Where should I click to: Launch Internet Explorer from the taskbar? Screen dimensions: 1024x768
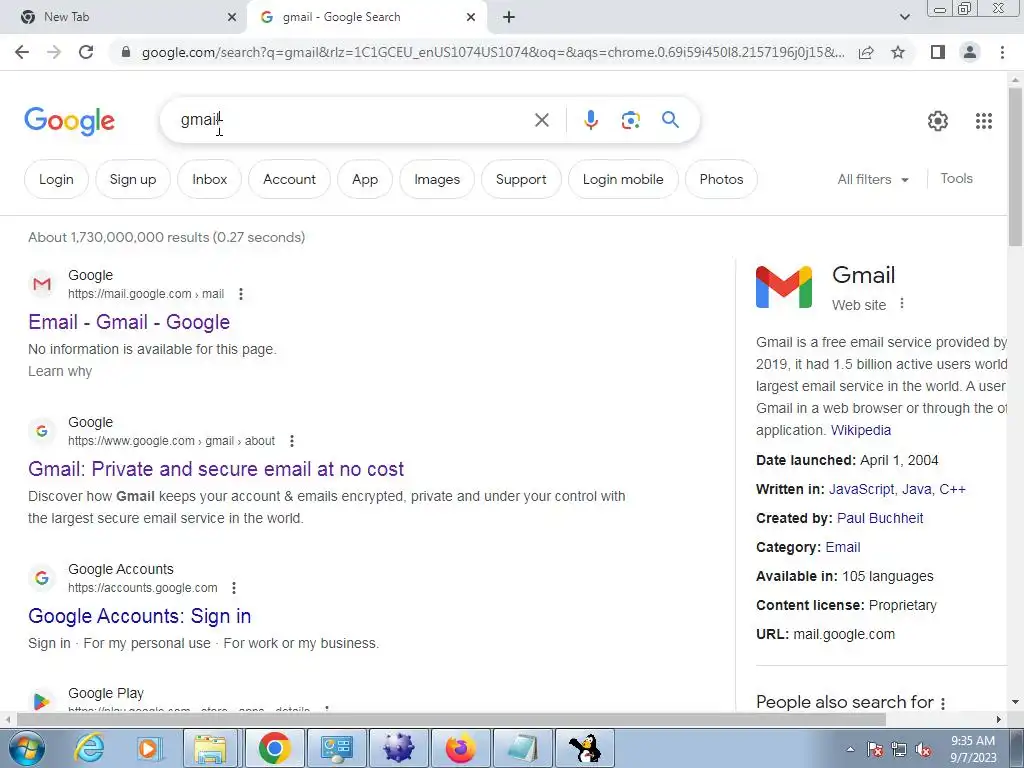[x=89, y=748]
